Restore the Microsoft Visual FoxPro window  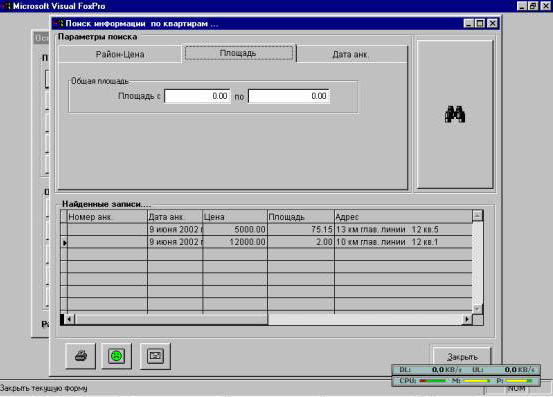coord(533,6)
